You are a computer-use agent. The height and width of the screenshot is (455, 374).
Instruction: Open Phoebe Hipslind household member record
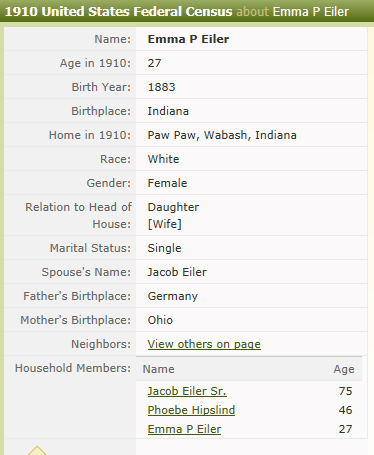[191, 410]
